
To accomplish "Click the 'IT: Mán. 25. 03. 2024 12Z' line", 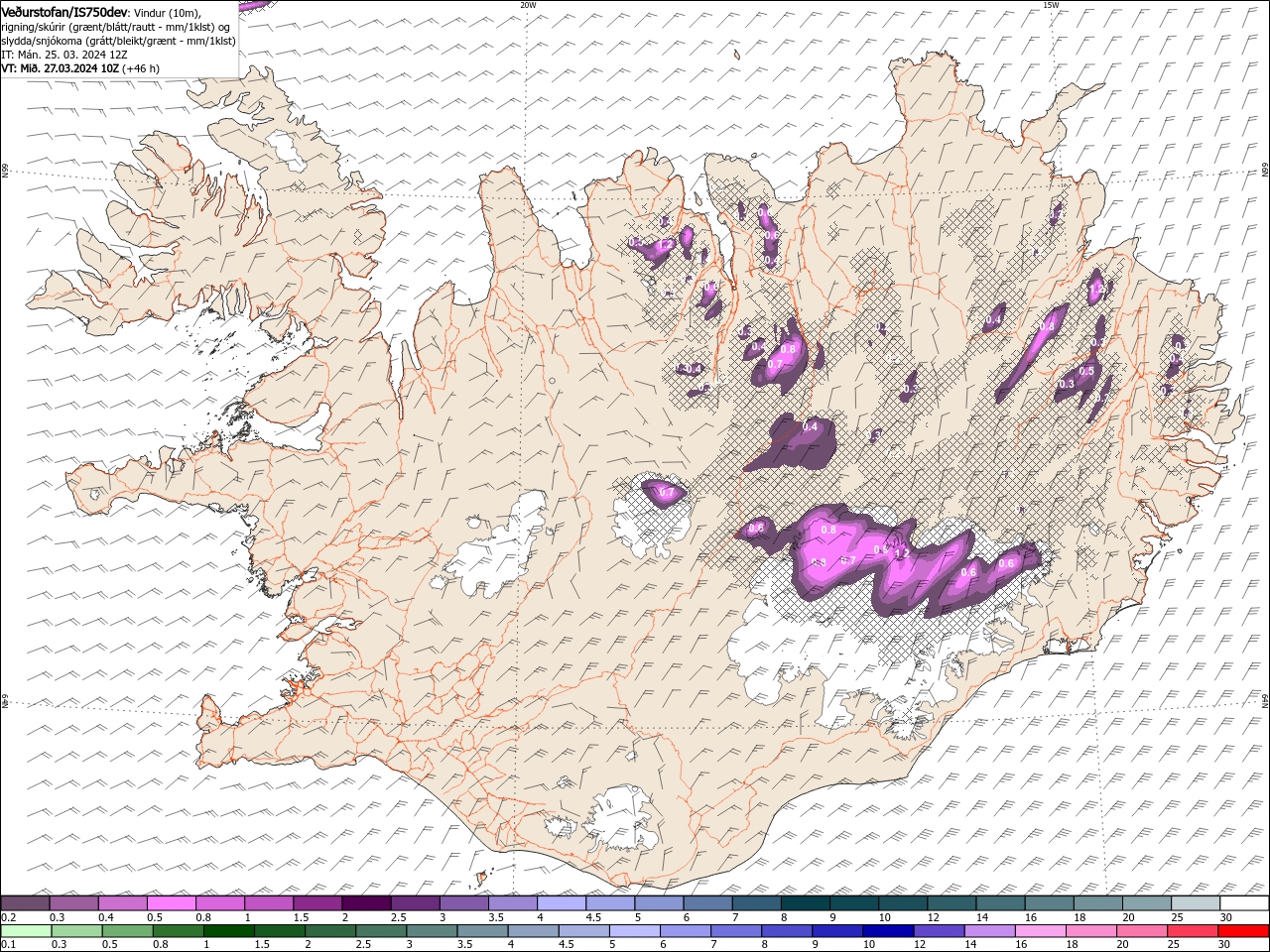I will point(64,55).
